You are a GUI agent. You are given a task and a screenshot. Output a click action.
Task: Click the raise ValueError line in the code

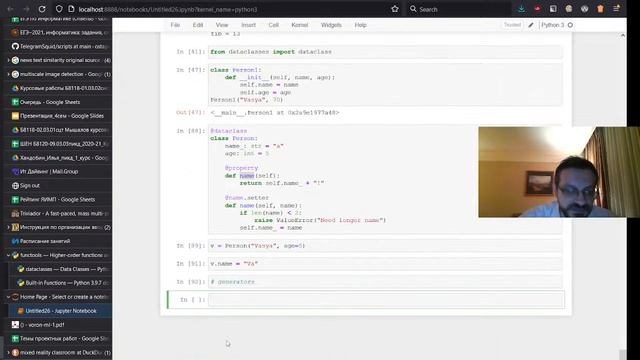pyautogui.click(x=320, y=220)
